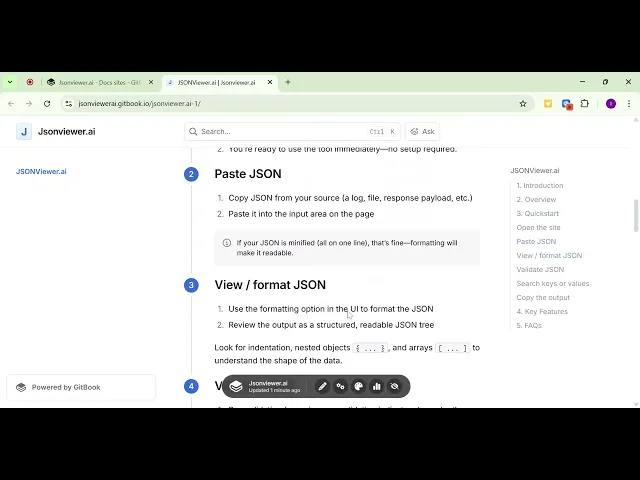The image size is (640, 480).
Task: Open the yellow extension icon in Chrome toolbar
Action: [548, 104]
